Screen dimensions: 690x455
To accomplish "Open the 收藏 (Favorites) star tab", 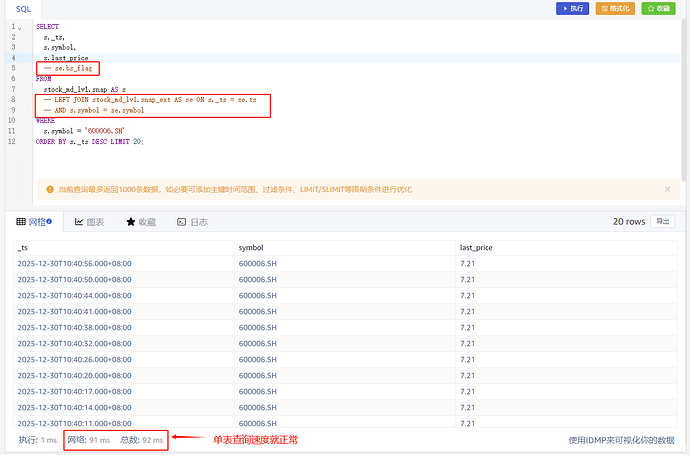I will [x=141, y=222].
